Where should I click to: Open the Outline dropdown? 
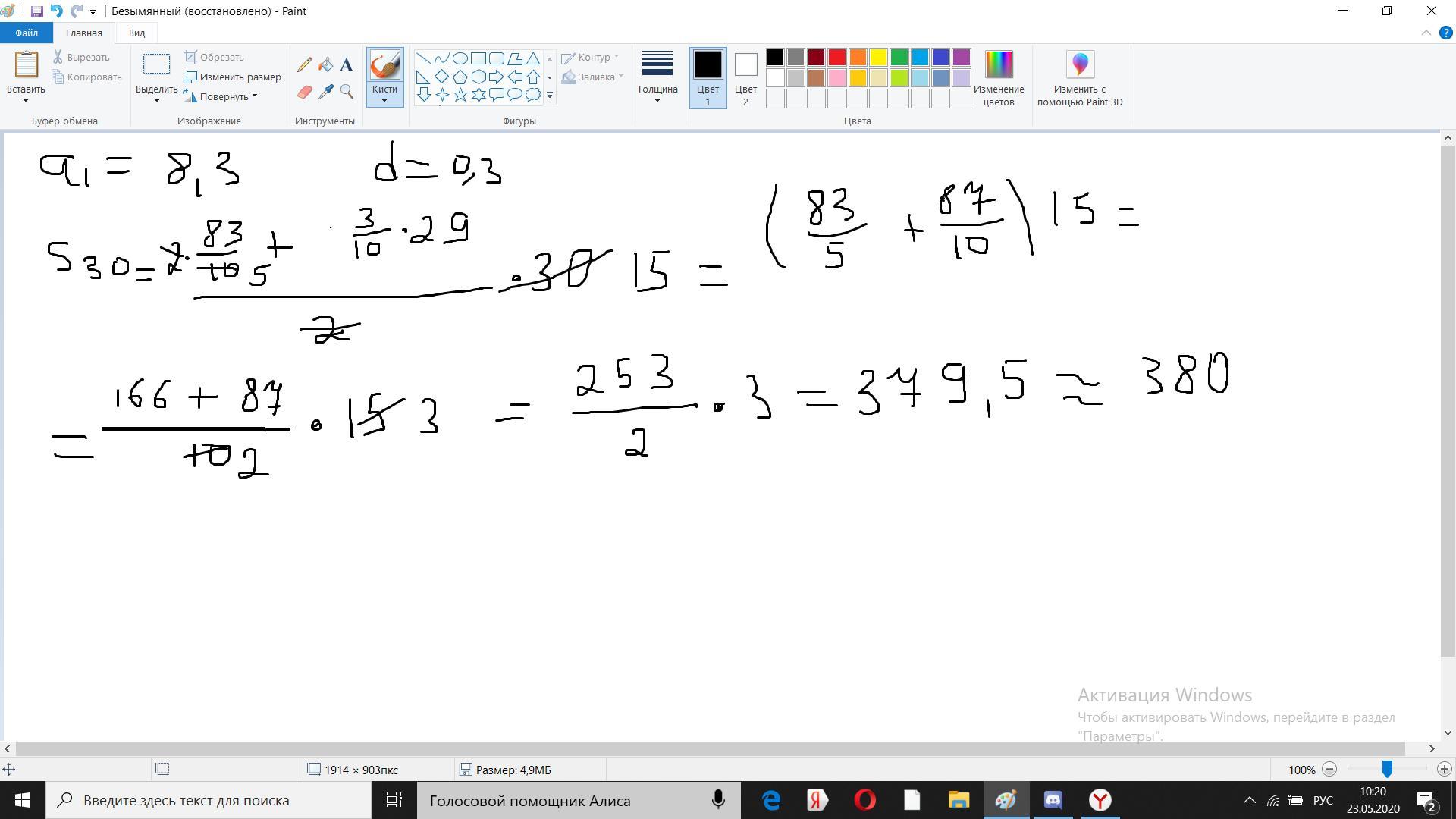[590, 57]
